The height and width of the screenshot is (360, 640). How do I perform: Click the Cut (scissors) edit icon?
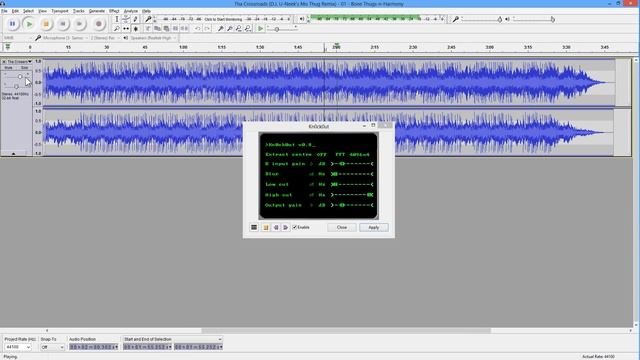148,29
